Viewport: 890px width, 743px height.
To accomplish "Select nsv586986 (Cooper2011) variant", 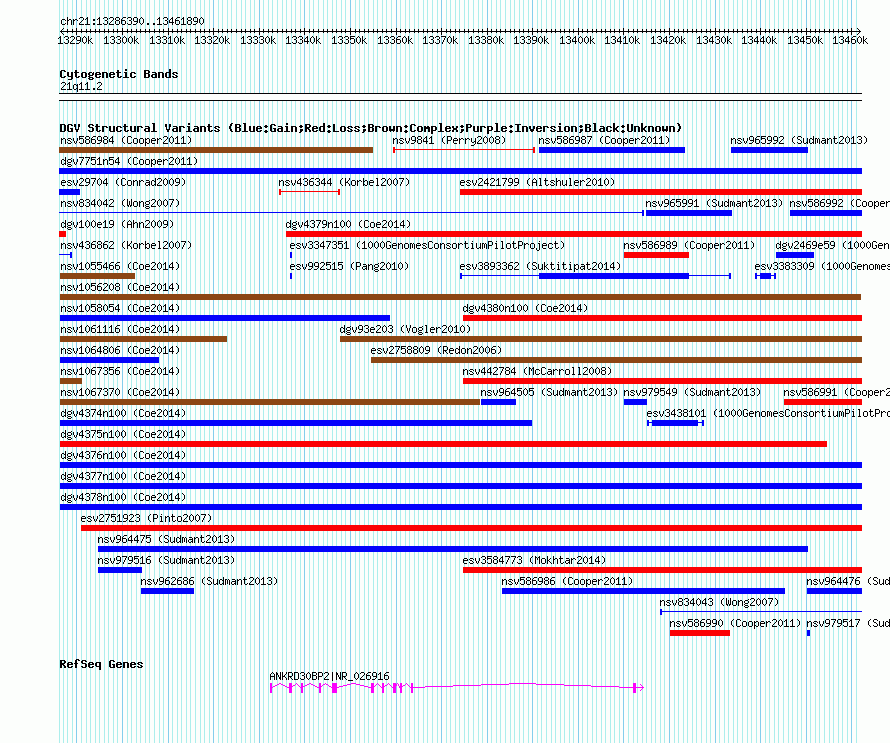I will pos(643,591).
